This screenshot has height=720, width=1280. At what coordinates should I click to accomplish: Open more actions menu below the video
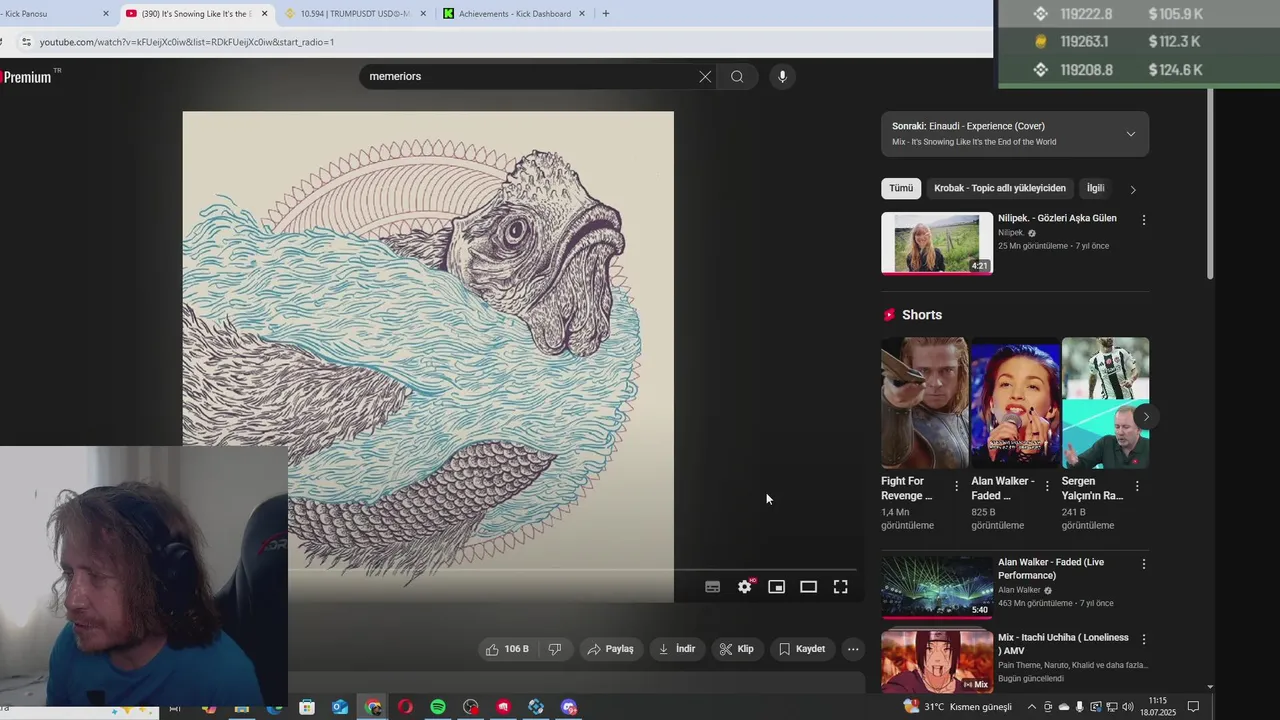853,649
